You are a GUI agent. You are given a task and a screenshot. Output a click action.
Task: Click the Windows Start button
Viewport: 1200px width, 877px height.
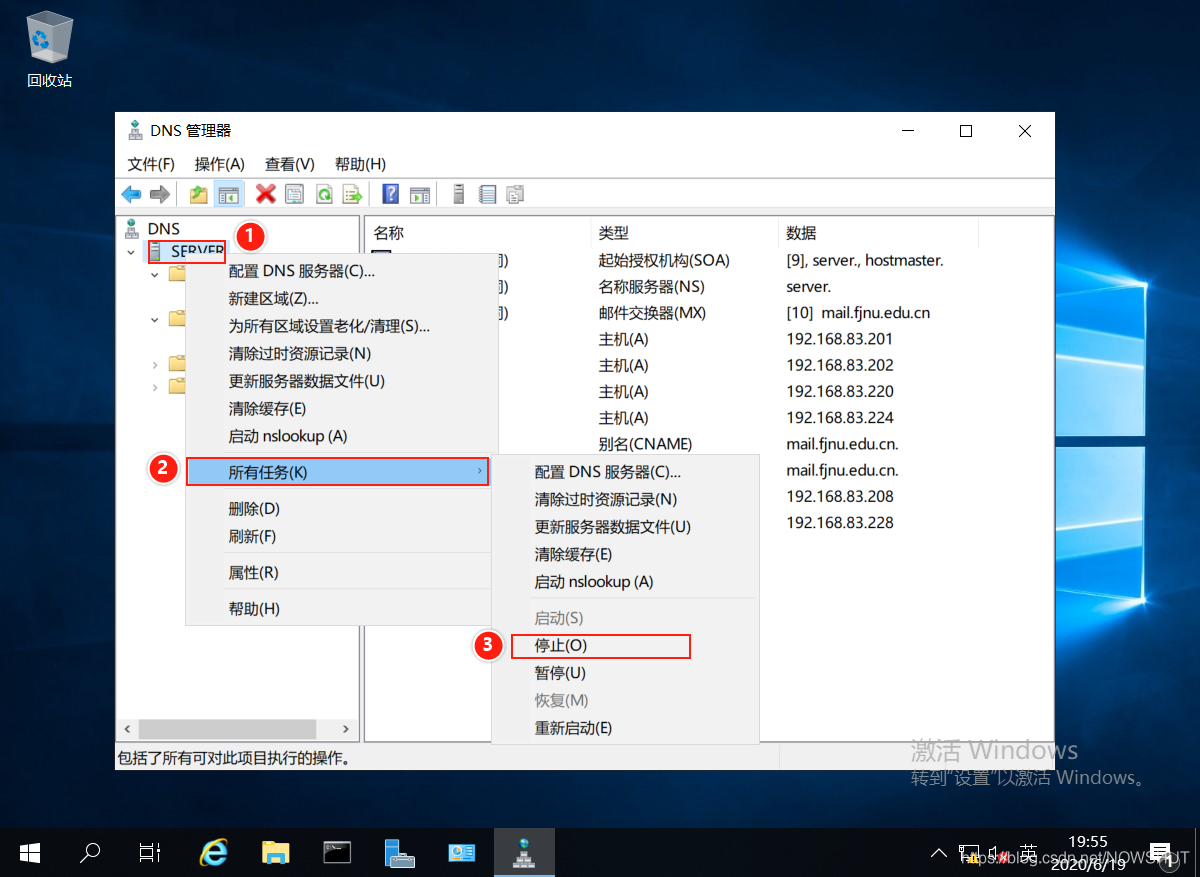(x=29, y=852)
